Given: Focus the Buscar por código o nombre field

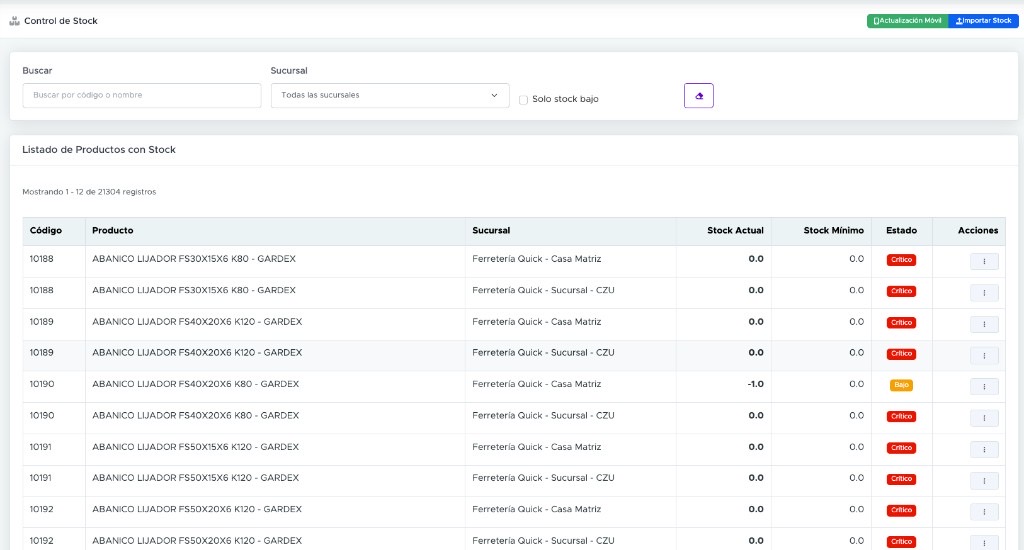Looking at the screenshot, I should [142, 95].
